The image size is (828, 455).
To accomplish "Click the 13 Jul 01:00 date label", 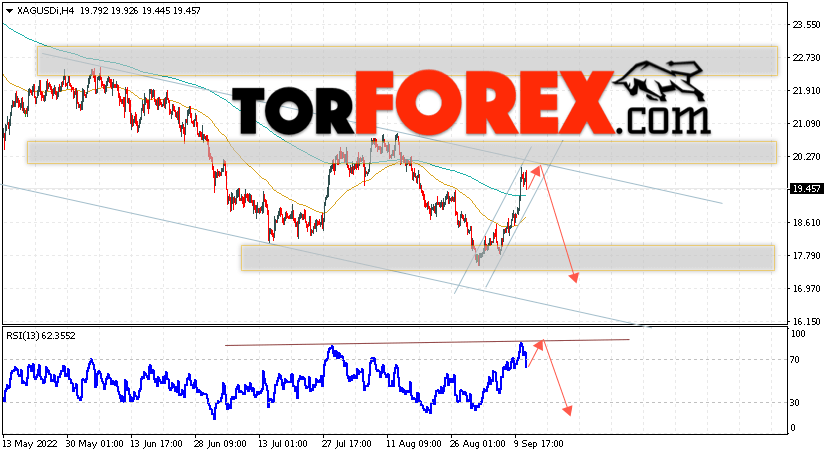I will coord(283,444).
